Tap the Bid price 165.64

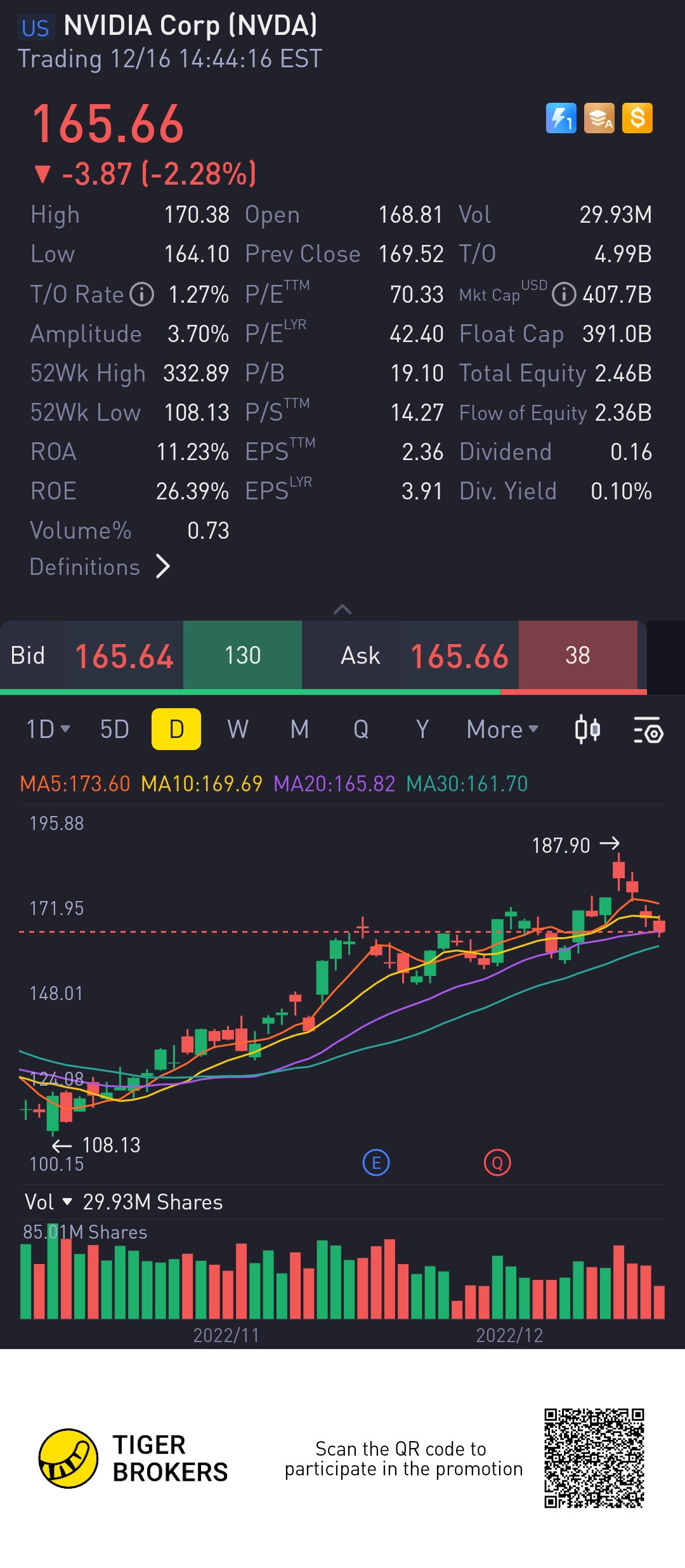click(124, 656)
